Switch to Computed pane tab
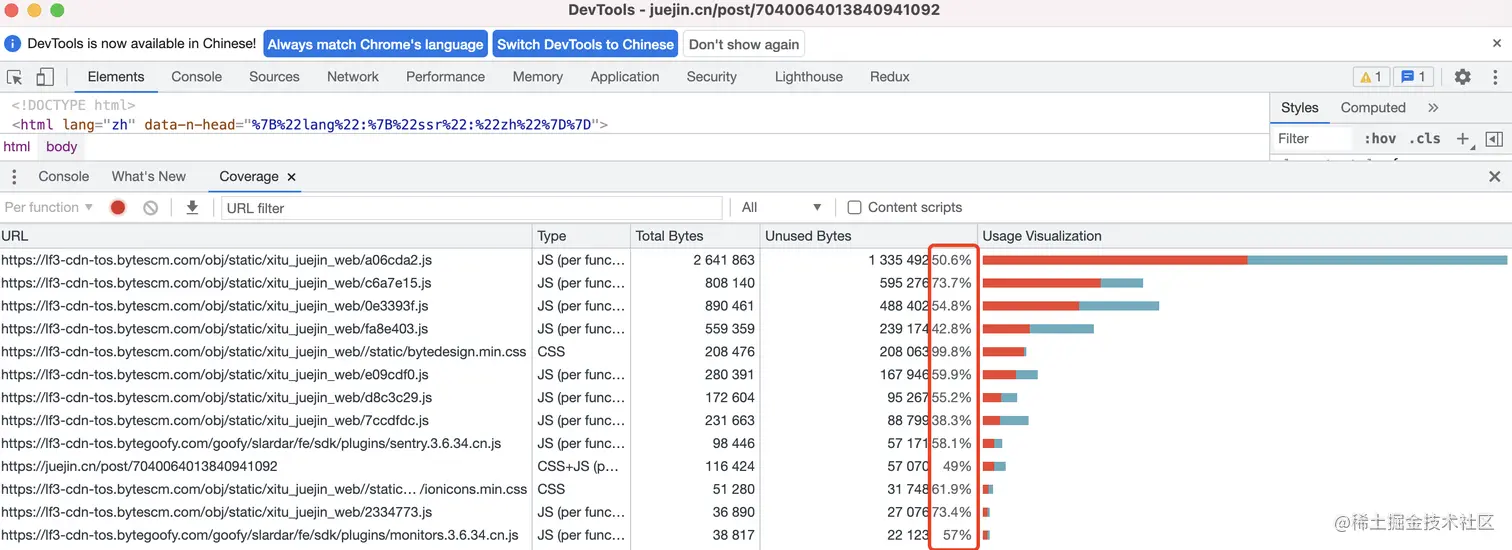This screenshot has width=1512, height=550. (1373, 108)
